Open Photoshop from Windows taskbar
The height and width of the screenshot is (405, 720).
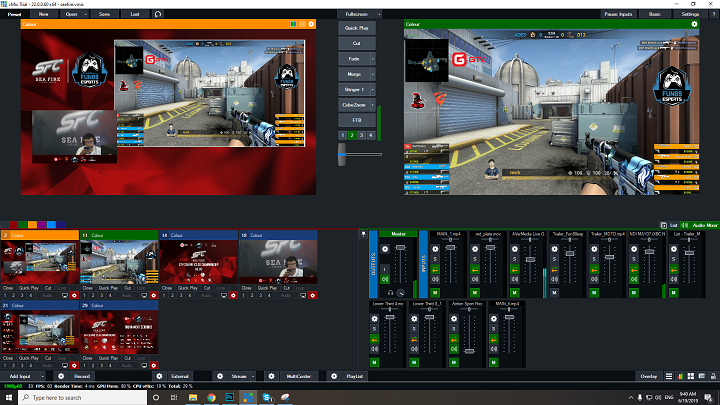pos(230,397)
